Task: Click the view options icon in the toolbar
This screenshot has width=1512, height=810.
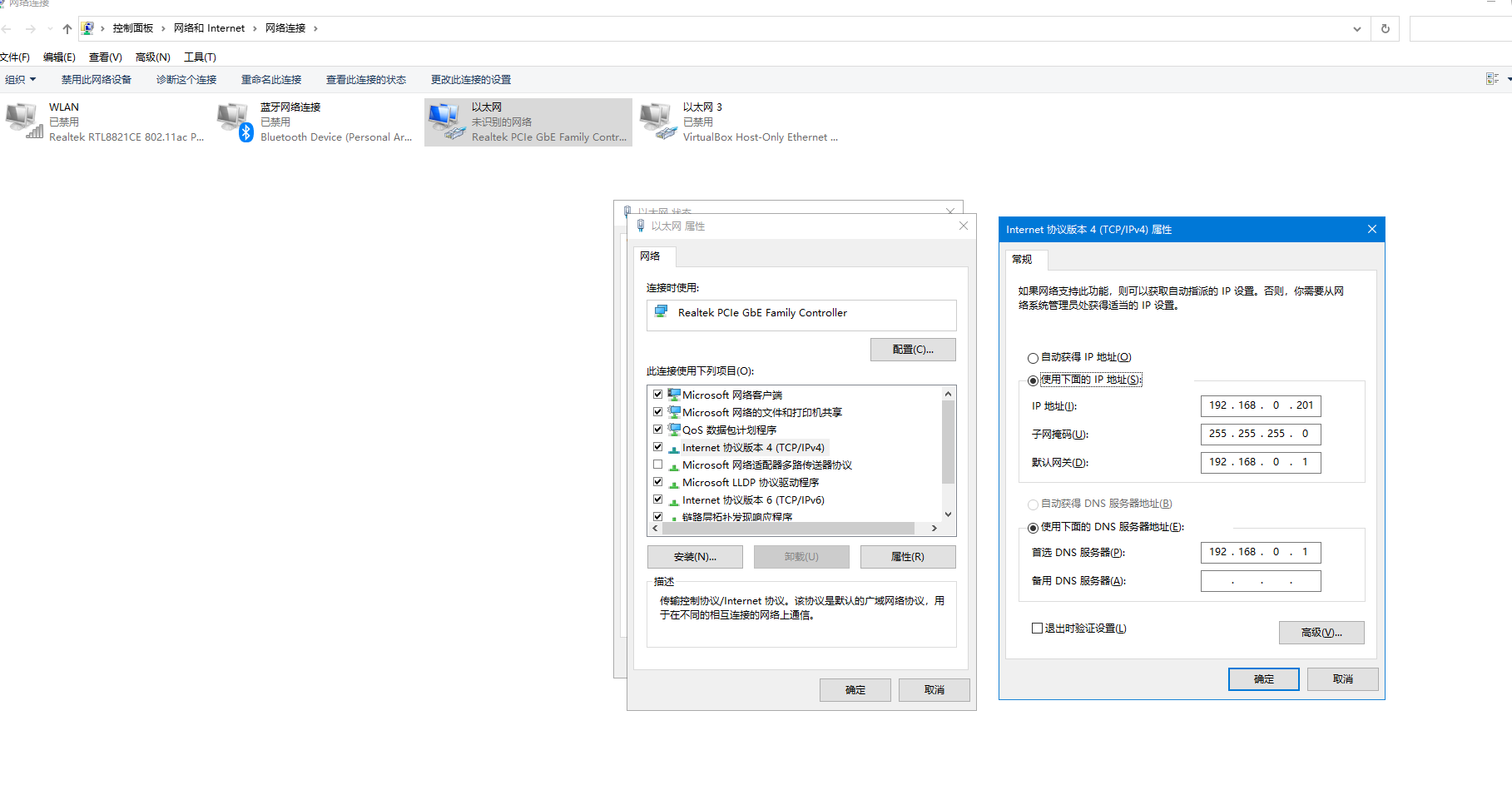Action: [1492, 79]
